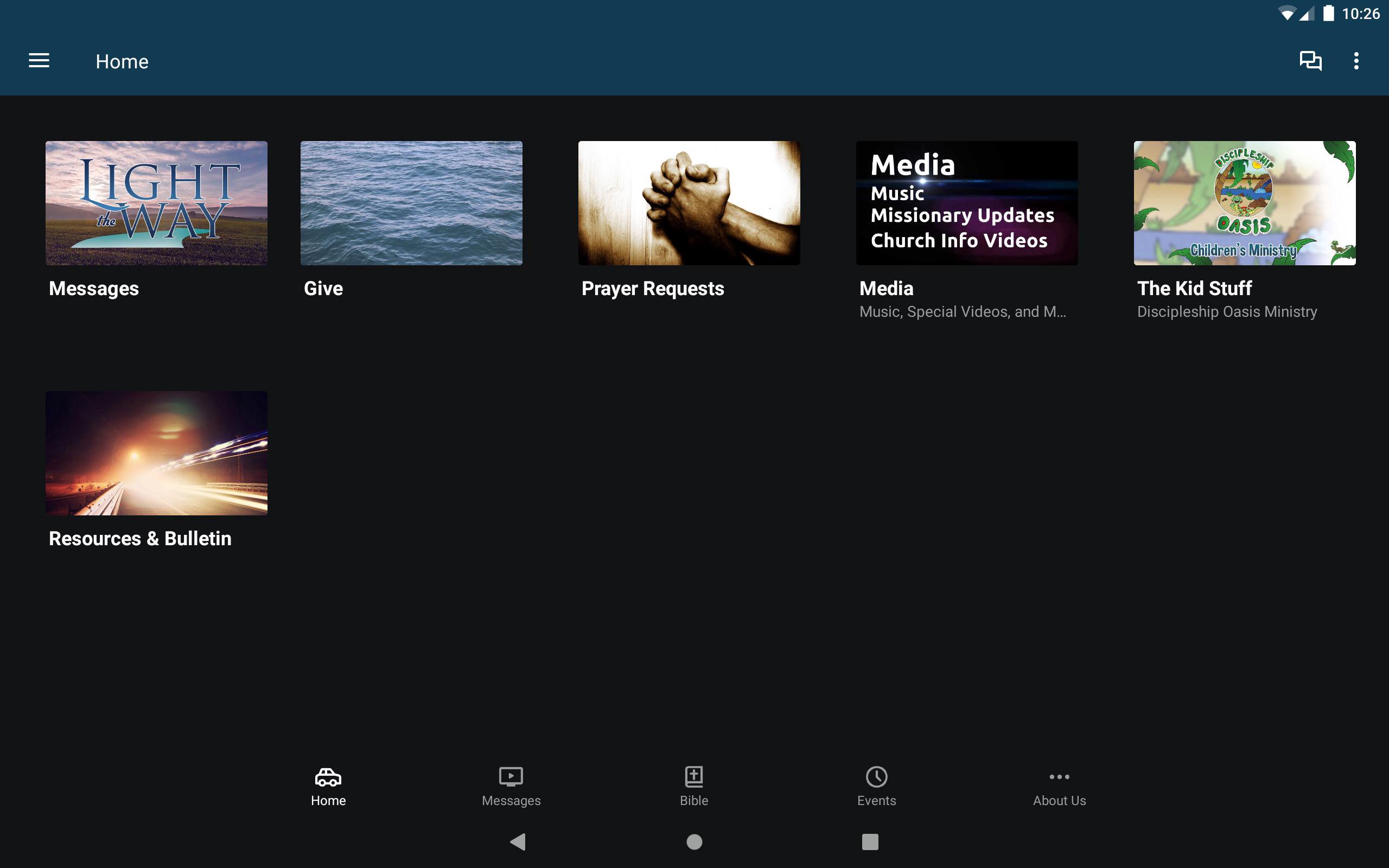This screenshot has height=868, width=1389.
Task: Click 'Music, Special Videos, and M...' subtitle
Action: point(963,312)
